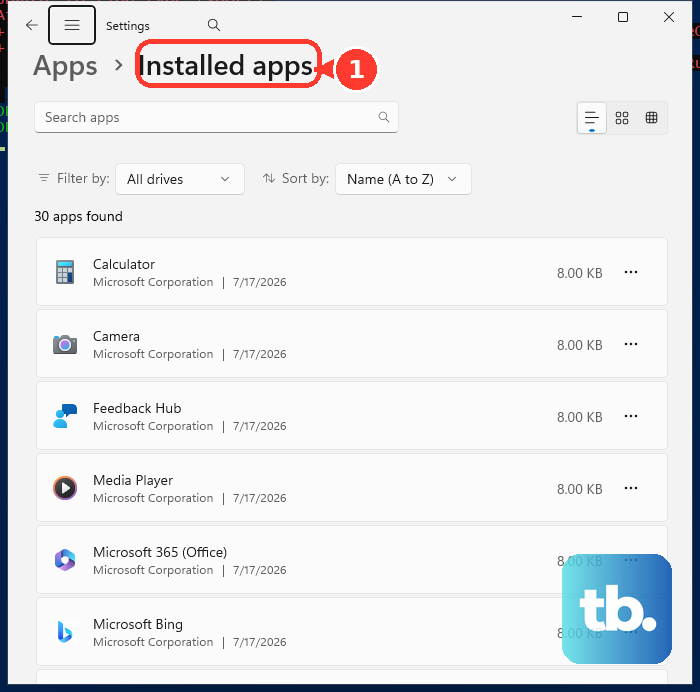The height and width of the screenshot is (692, 700).
Task: Click the Camera app icon
Action: tap(65, 344)
